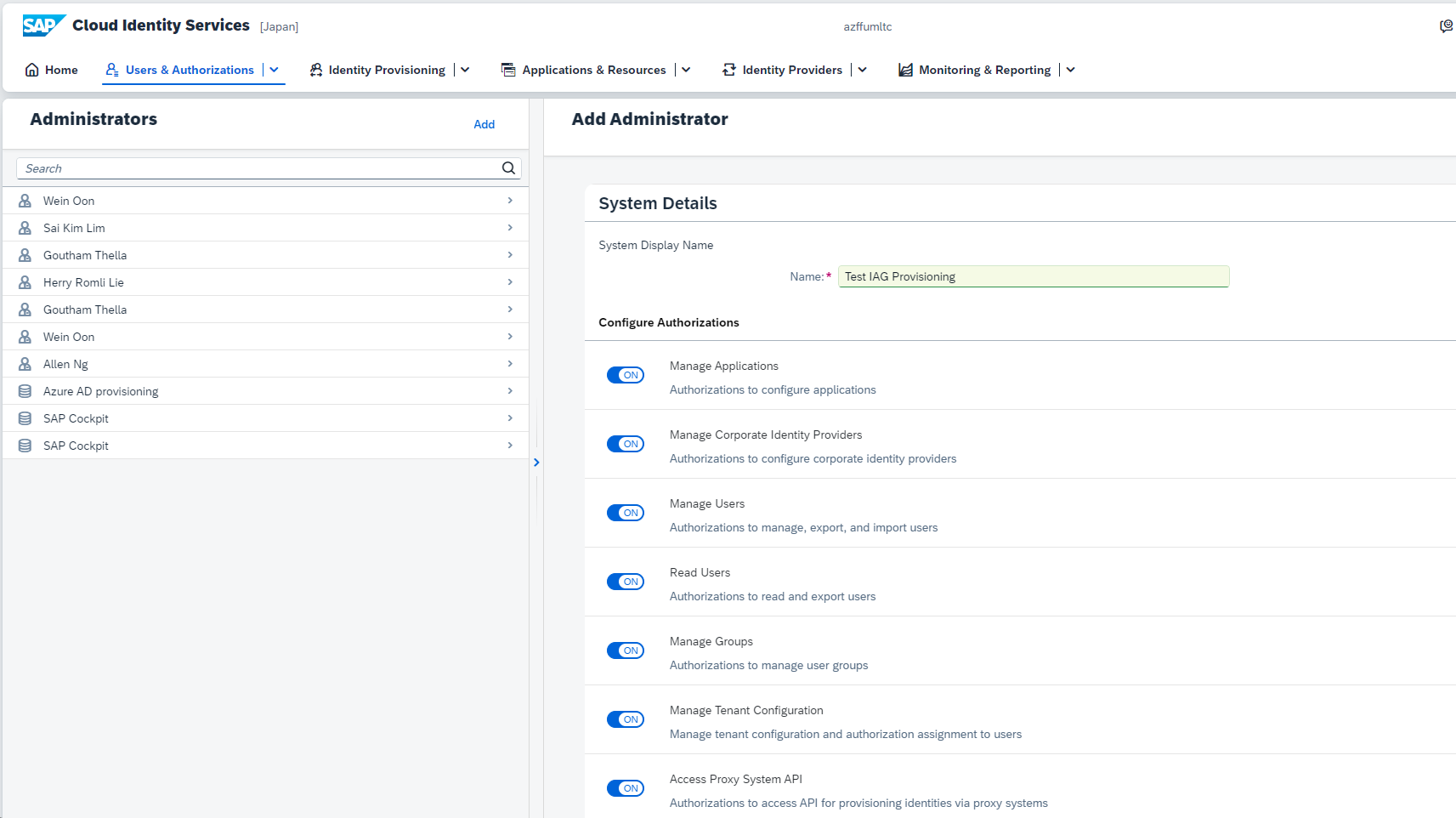Toggle off the Manage Applications switch

626,375
